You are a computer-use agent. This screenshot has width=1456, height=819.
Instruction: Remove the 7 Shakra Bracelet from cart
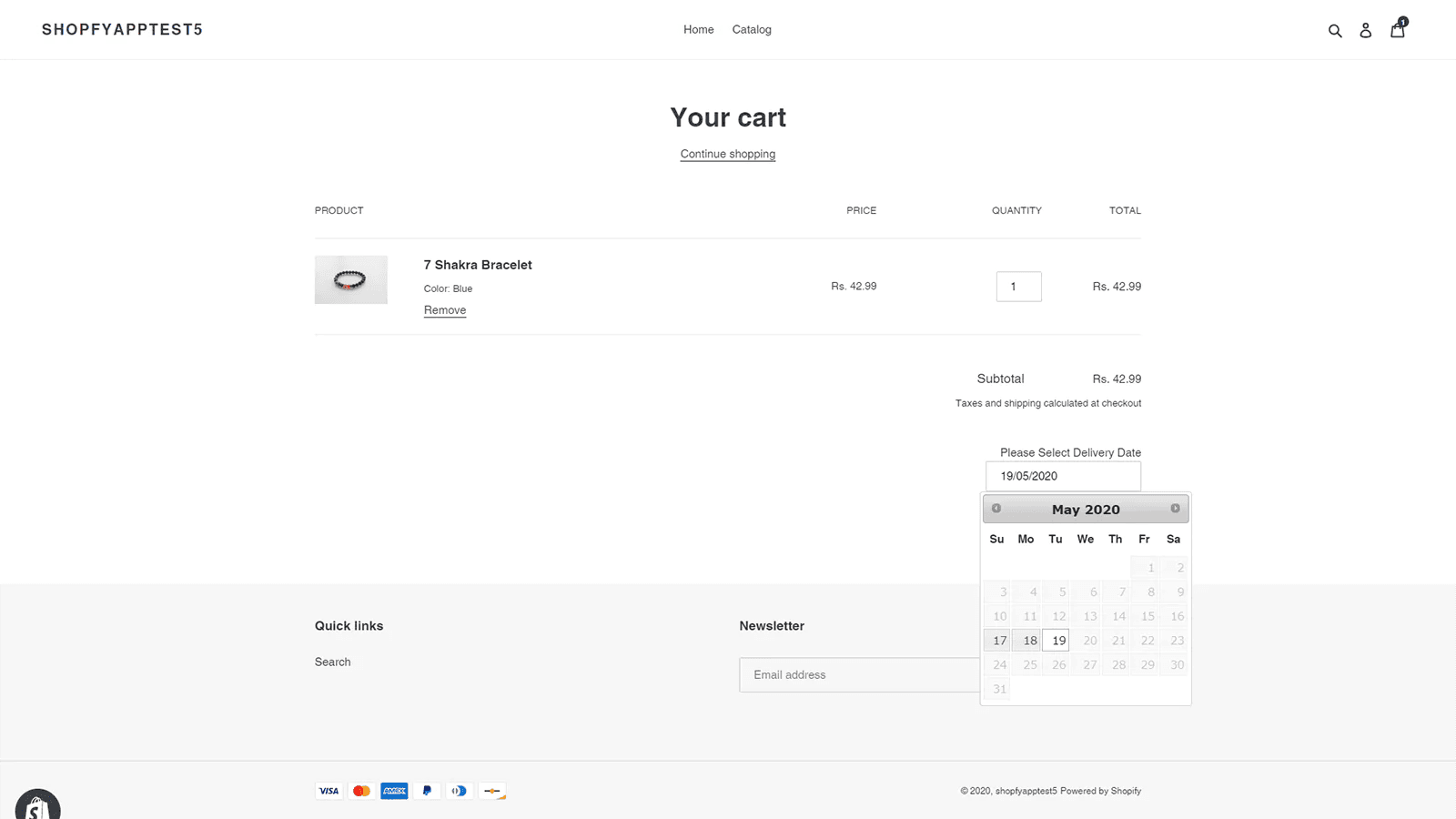pos(444,309)
